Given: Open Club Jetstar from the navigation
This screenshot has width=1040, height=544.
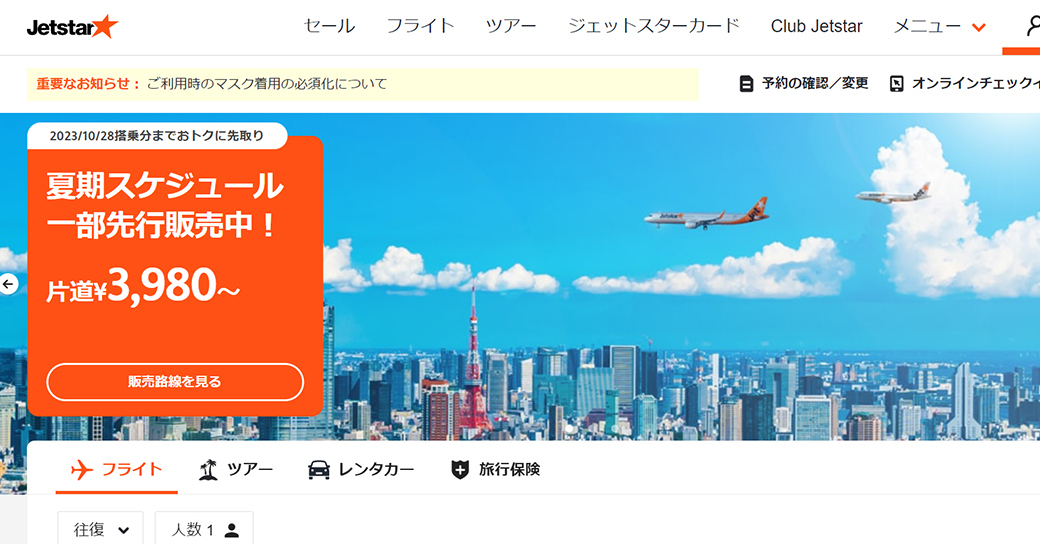Looking at the screenshot, I should click(x=816, y=27).
